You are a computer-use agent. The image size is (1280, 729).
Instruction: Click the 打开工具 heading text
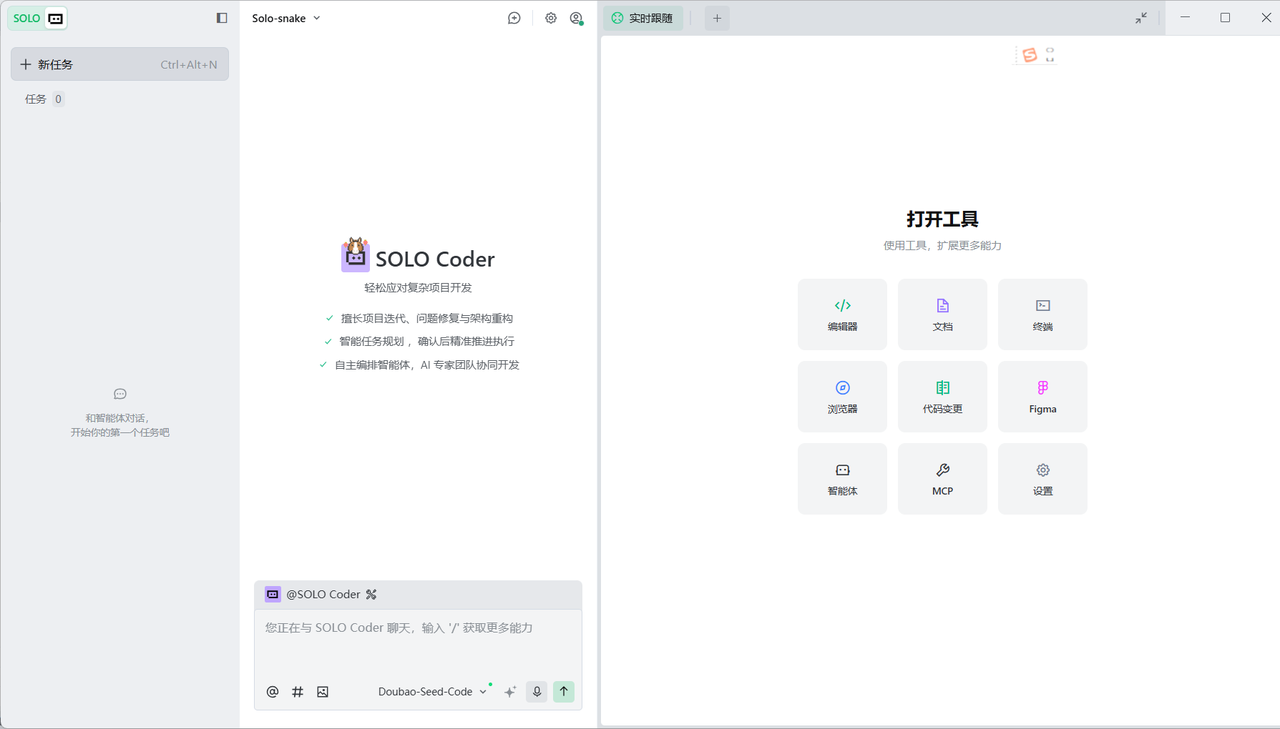[x=942, y=219]
